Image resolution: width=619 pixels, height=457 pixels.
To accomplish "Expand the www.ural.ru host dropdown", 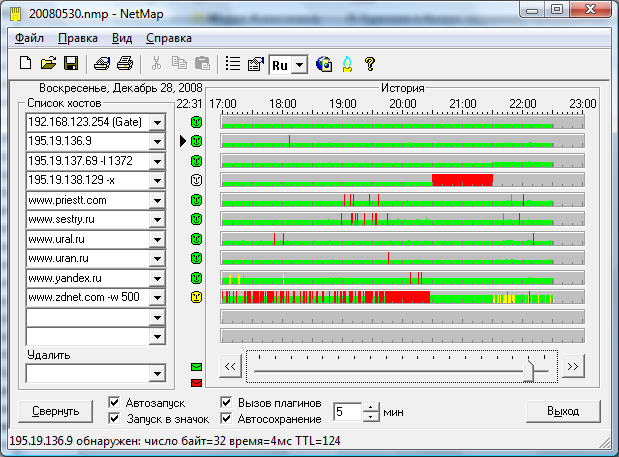I will (157, 240).
